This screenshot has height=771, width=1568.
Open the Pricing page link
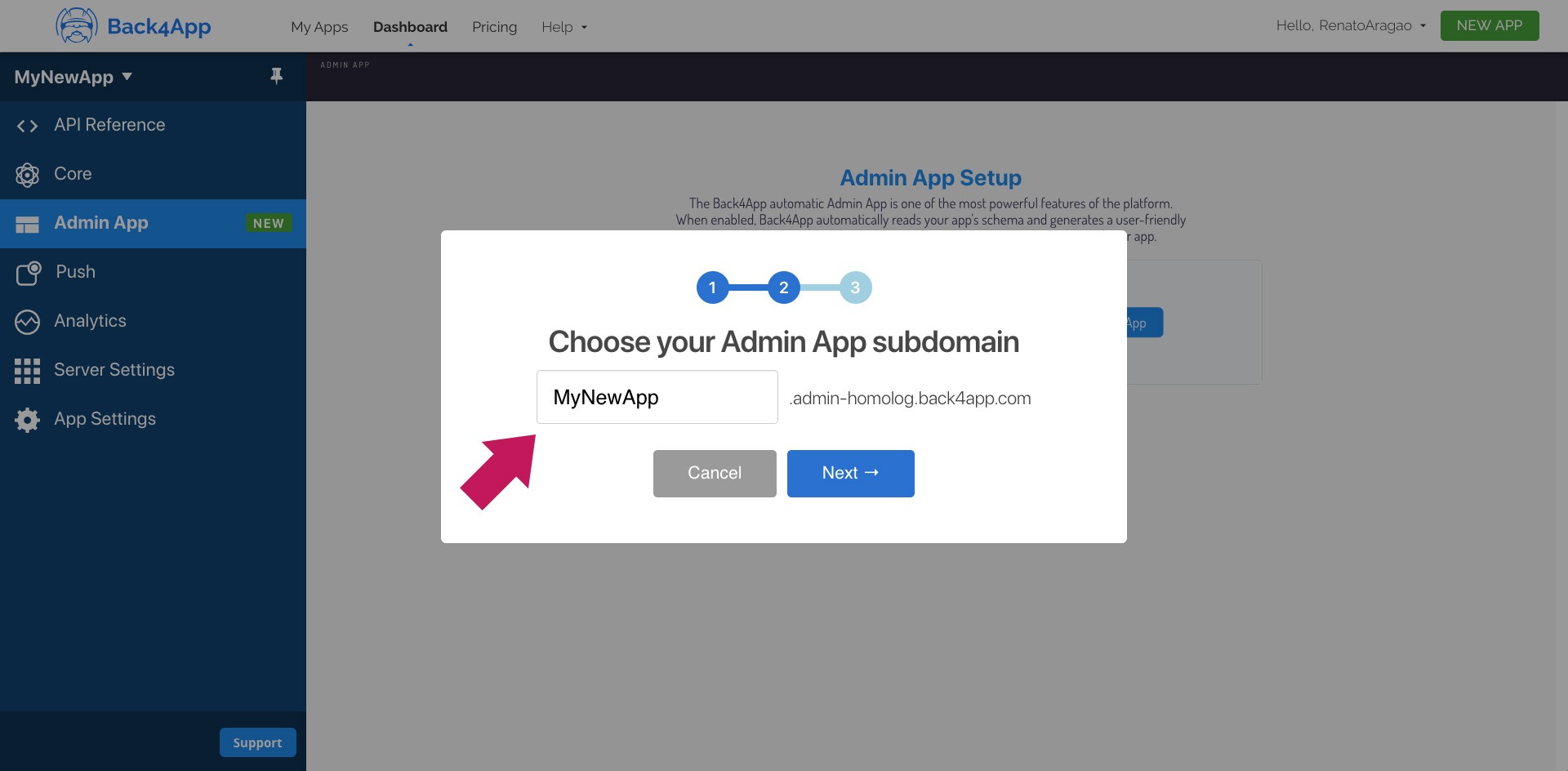coord(494,27)
